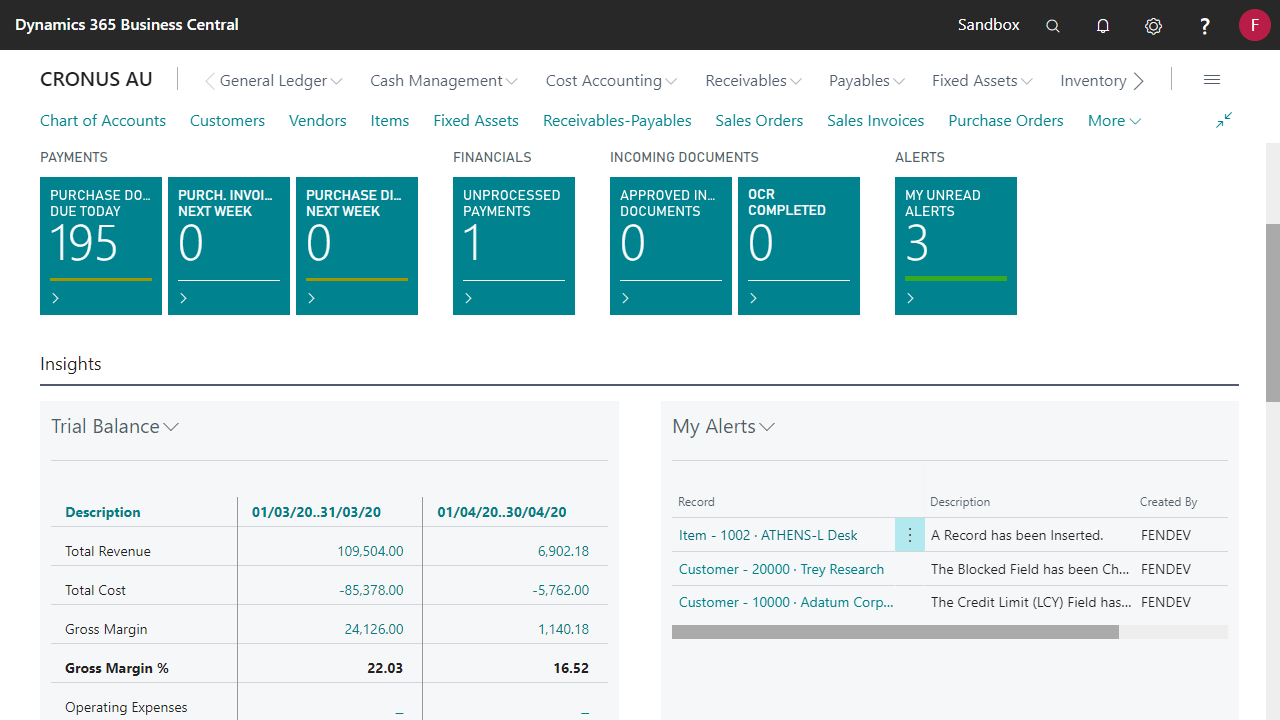Image resolution: width=1280 pixels, height=720 pixels.
Task: Click Total Cost value -5,762.00
Action: point(561,590)
